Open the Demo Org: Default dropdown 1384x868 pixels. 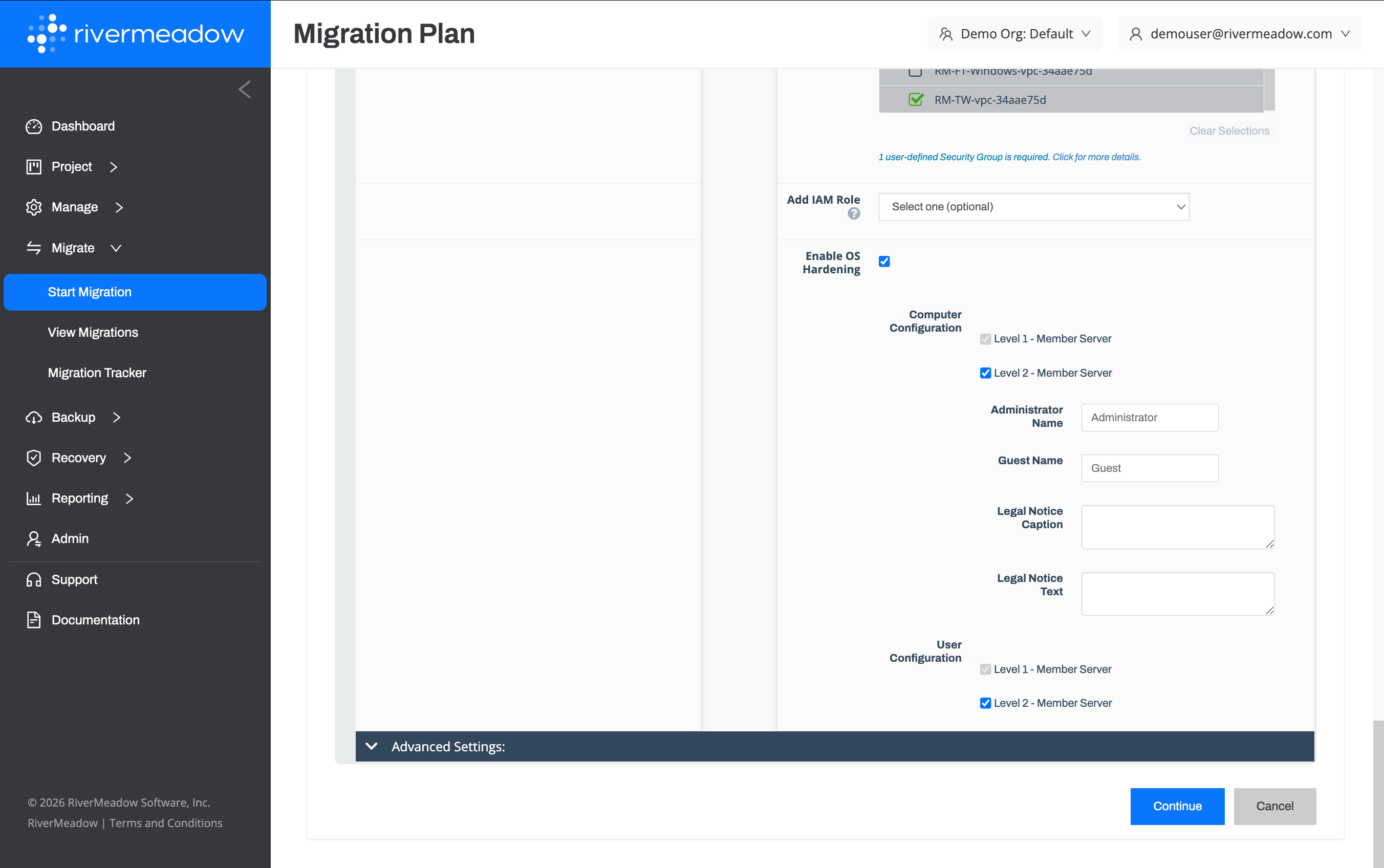click(1014, 34)
